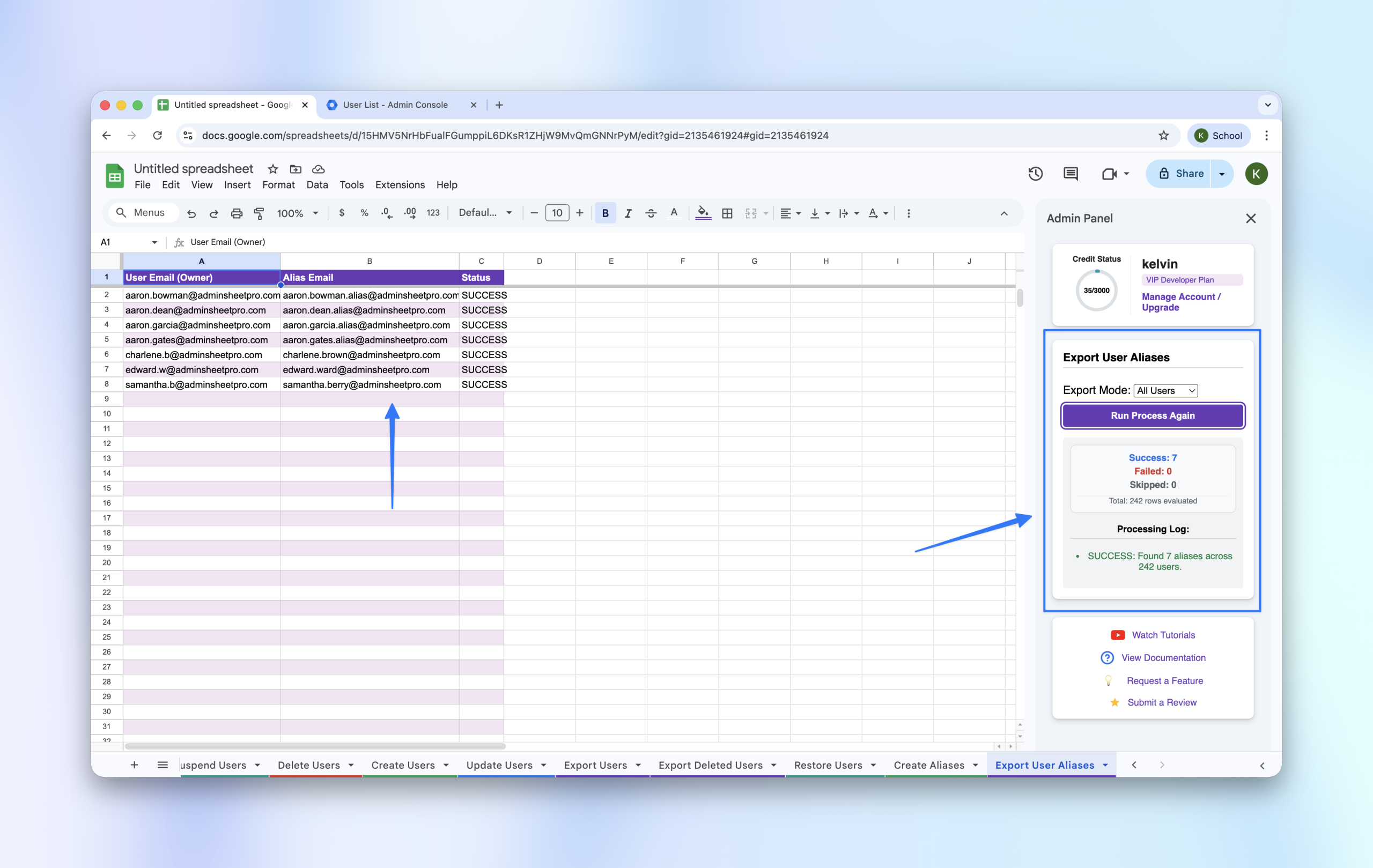Viewport: 1373px width, 868px height.
Task: Click the borders icon in the toolbar
Action: point(727,213)
